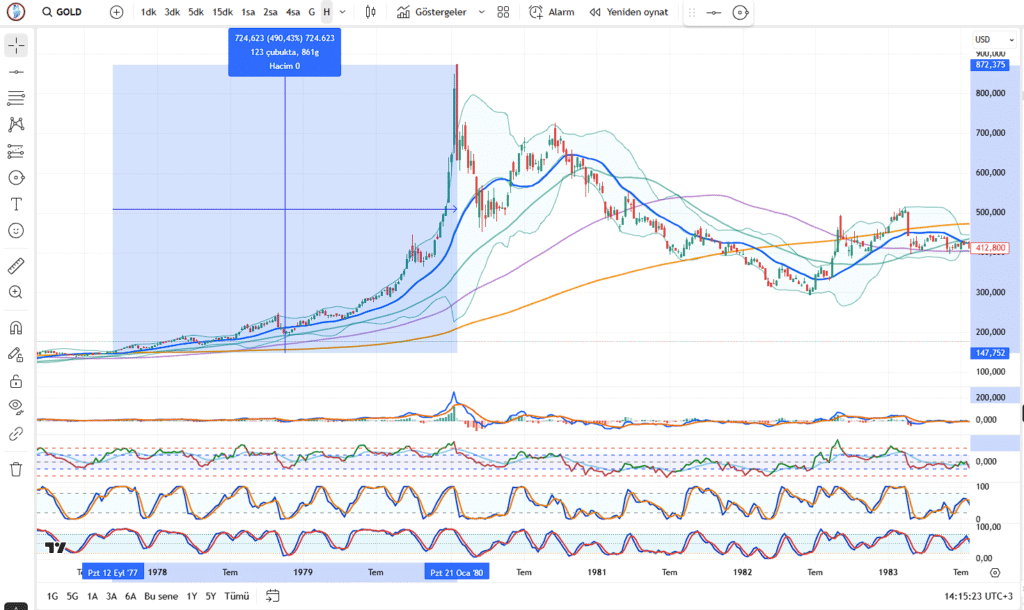Click the user profile avatar
This screenshot has height=610, width=1024.
[x=16, y=12]
